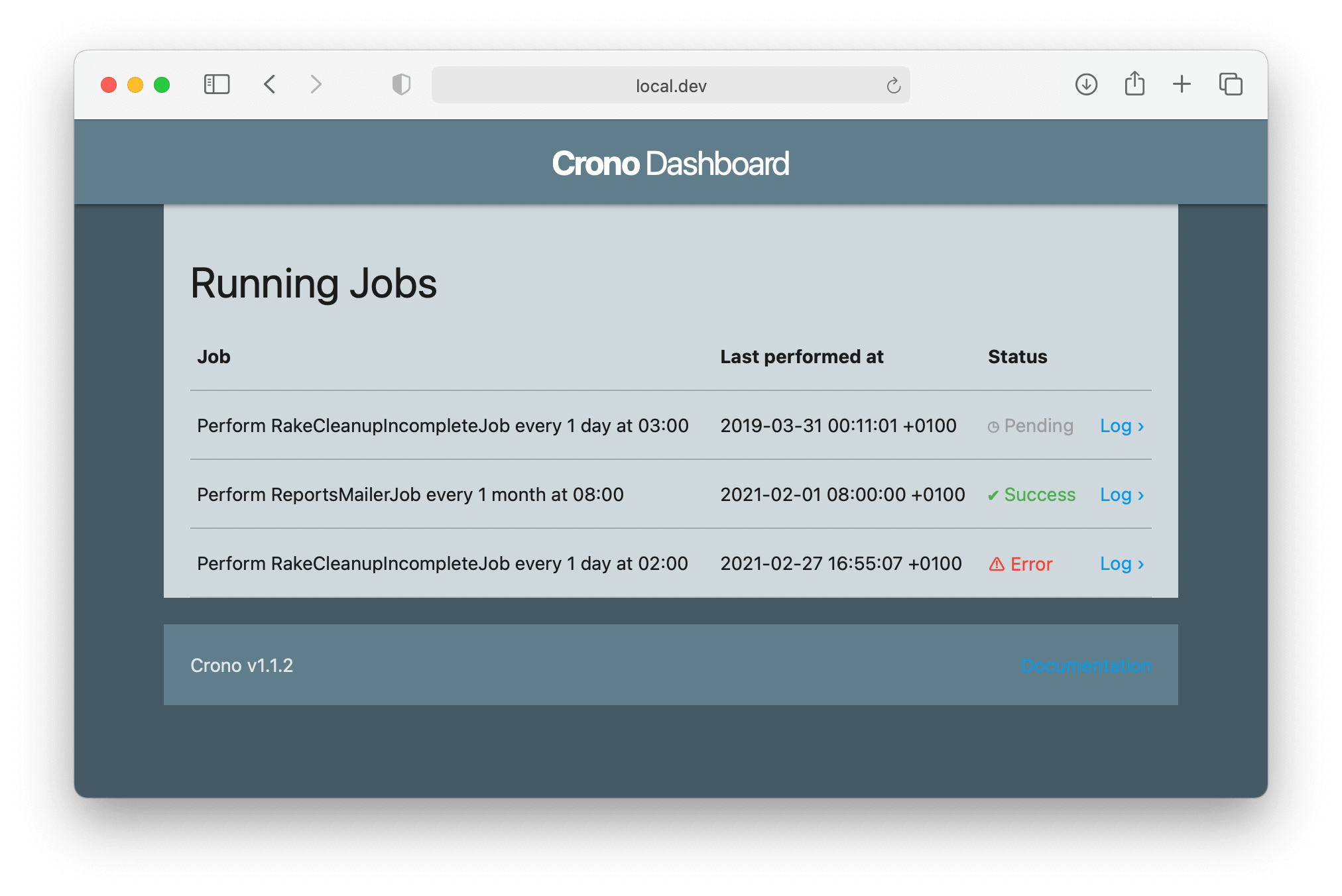
Task: Toggle the Safari sidebar icon
Action: click(217, 85)
